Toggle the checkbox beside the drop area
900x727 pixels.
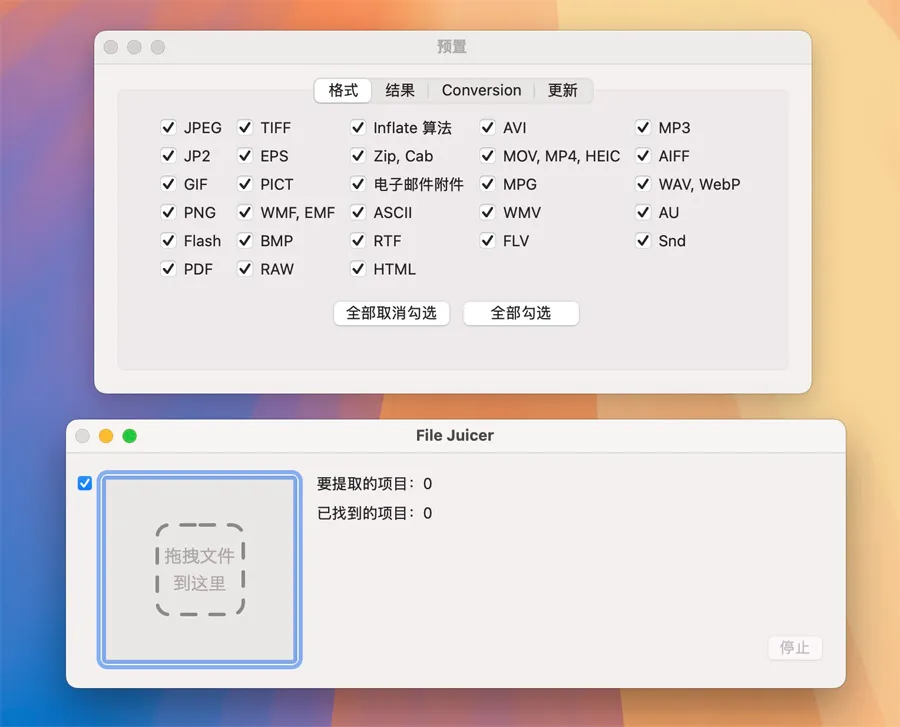pos(85,483)
